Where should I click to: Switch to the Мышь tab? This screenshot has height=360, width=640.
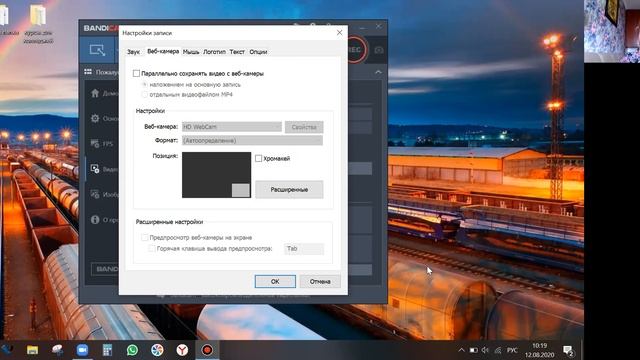(x=191, y=52)
